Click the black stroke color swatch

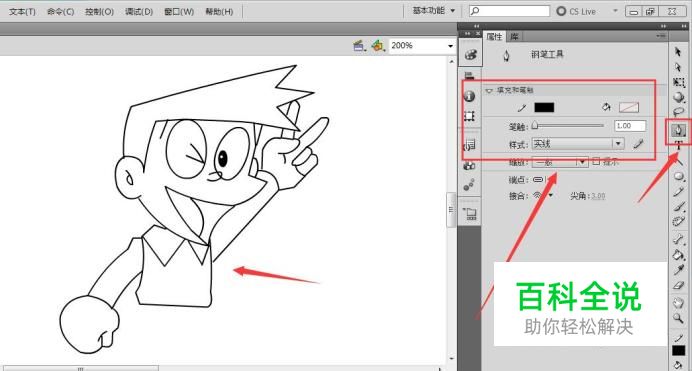(544, 107)
